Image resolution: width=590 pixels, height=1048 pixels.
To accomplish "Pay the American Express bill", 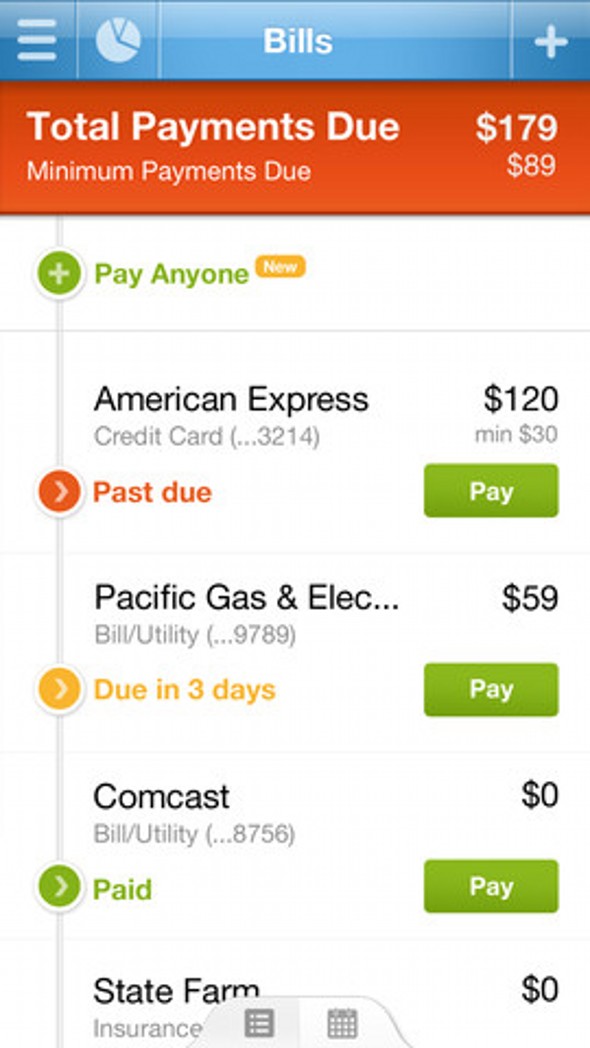I will pos(491,491).
